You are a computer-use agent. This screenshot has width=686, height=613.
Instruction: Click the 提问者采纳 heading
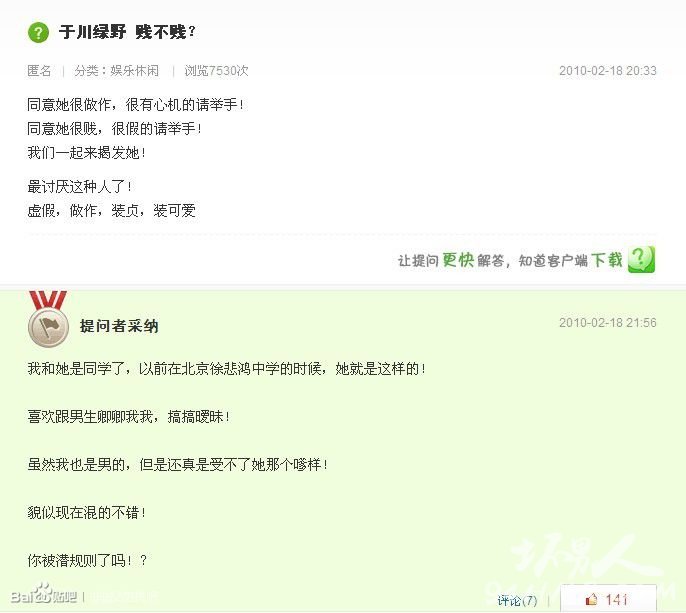119,326
